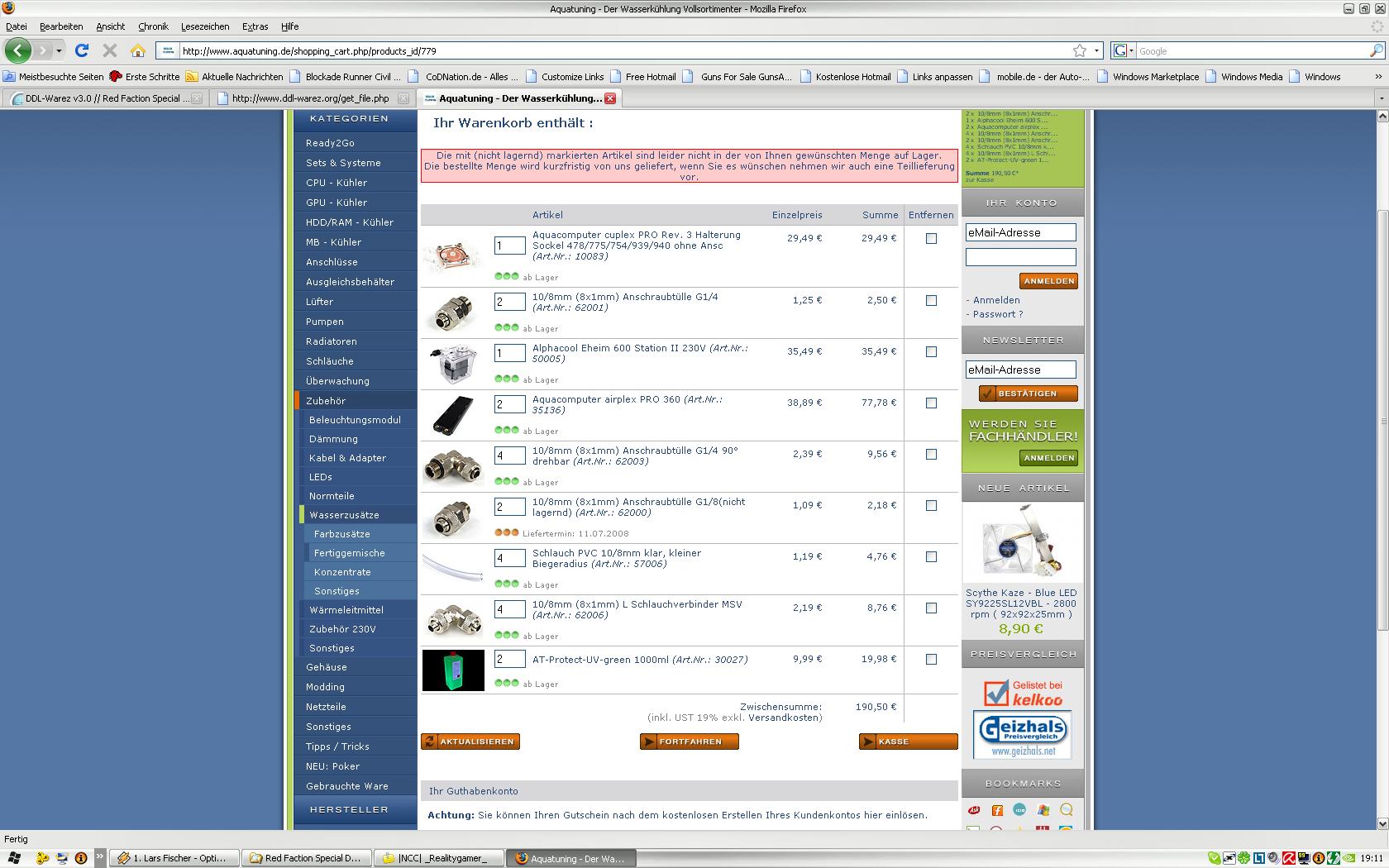Open the cuplex PRO product thumbnail
Image resolution: width=1389 pixels, height=868 pixels.
(452, 256)
